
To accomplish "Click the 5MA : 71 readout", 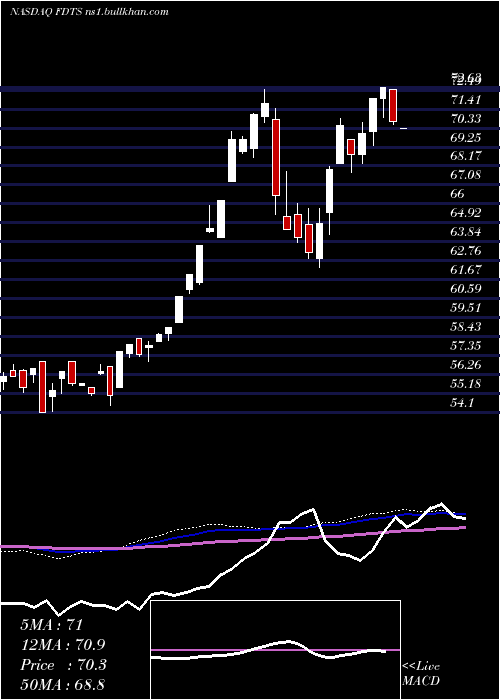I will point(52,625).
